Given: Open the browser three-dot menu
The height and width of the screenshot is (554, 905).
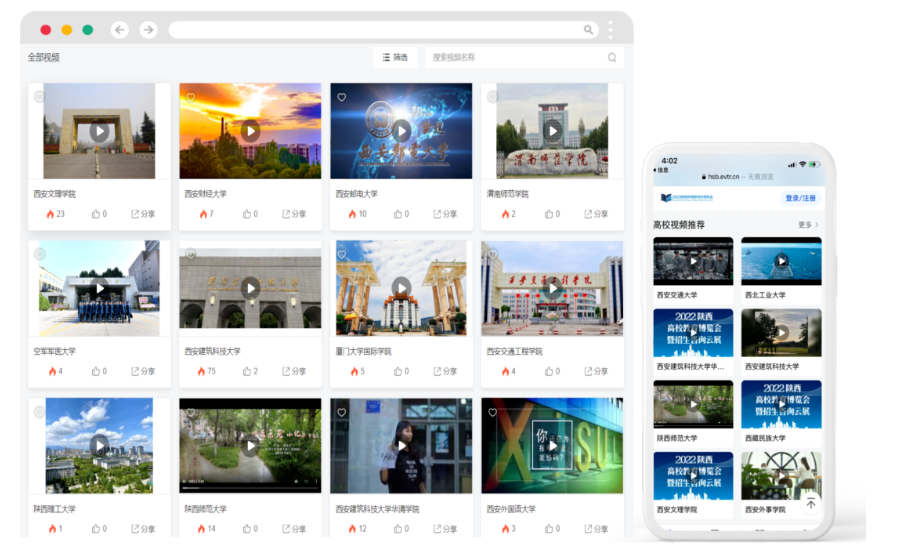Looking at the screenshot, I should (610, 29).
